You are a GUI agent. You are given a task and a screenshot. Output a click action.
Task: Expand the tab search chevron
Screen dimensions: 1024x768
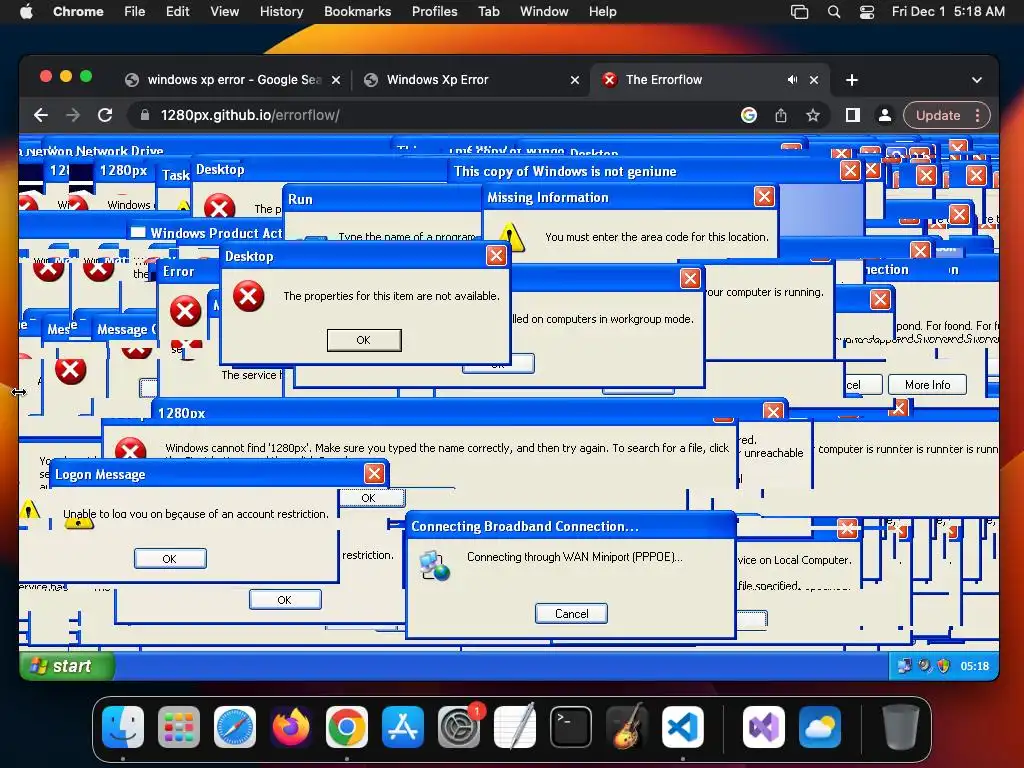click(x=976, y=80)
